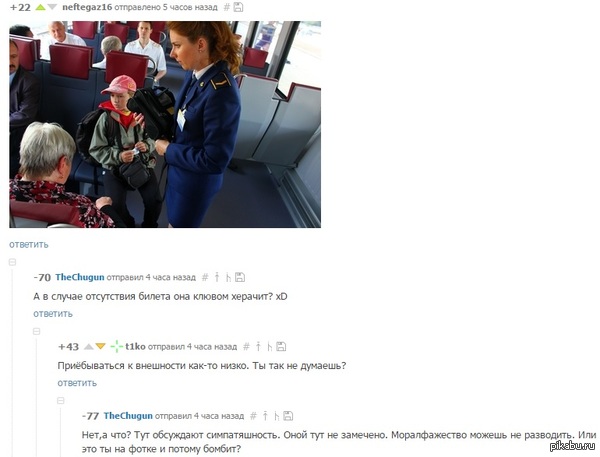Click ответить under the клювом comment
Viewport: 600px width, 457px height.
53,314
